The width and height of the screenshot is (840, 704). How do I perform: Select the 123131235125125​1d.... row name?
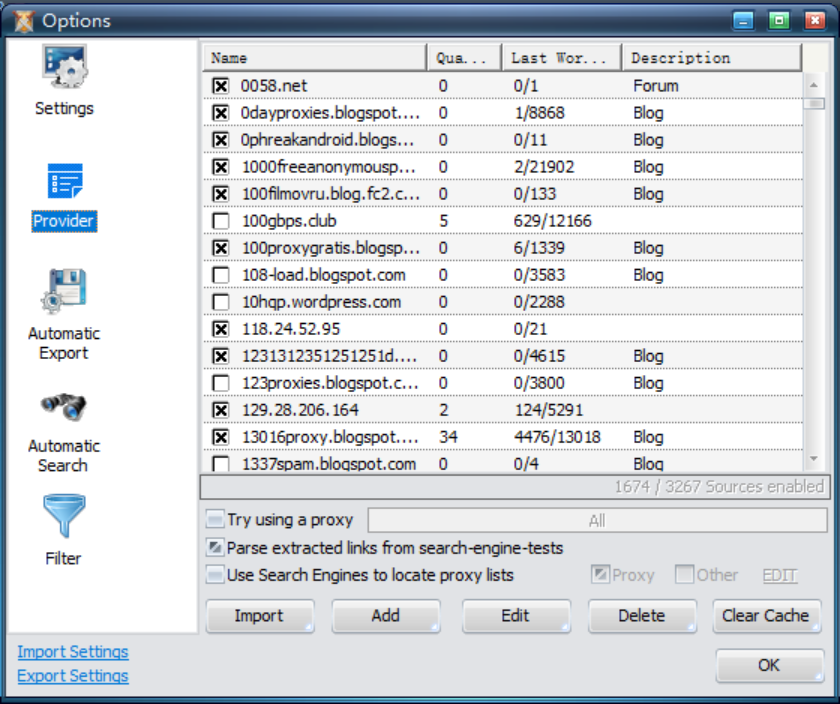[x=329, y=356]
